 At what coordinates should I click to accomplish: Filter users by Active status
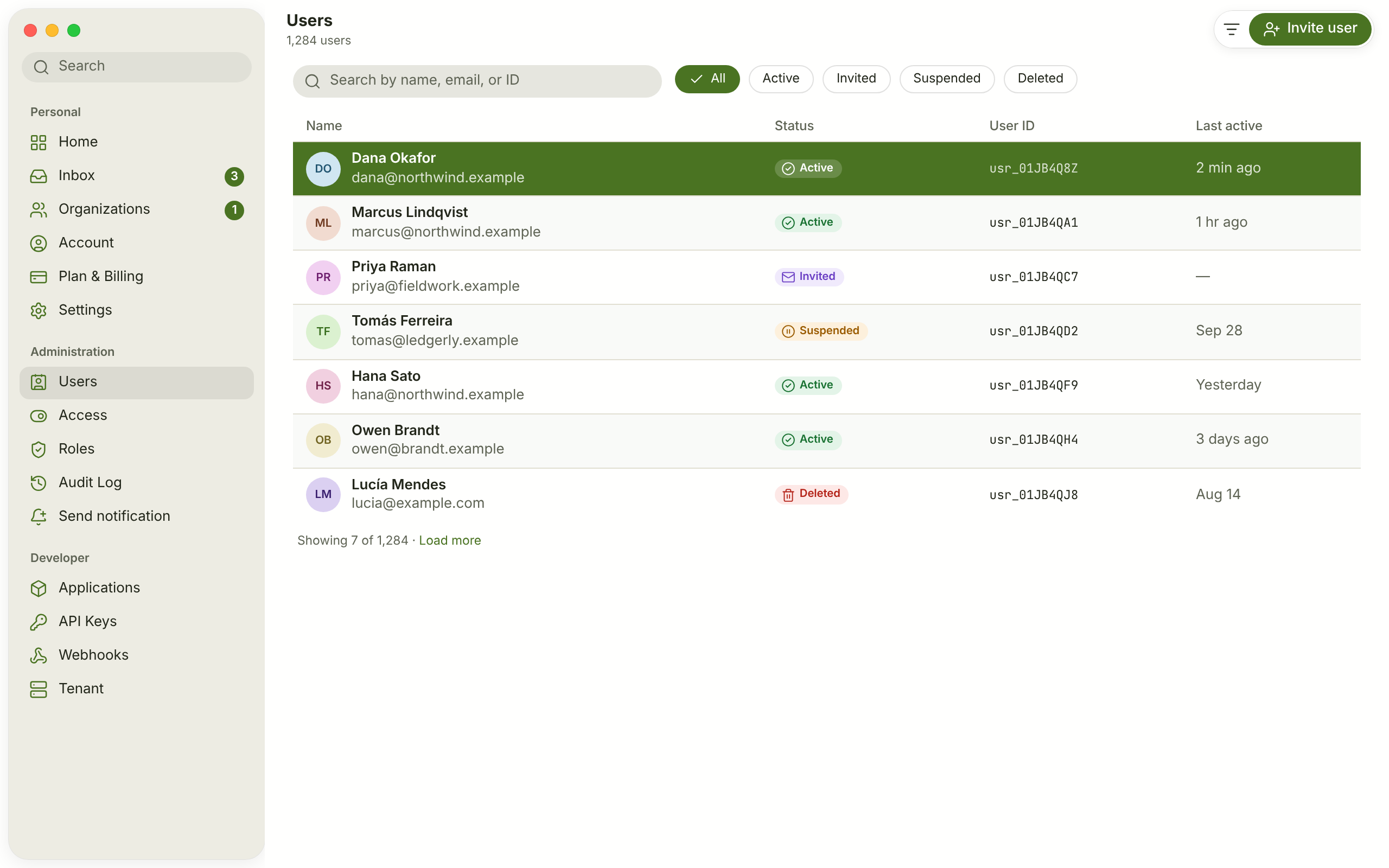click(781, 79)
